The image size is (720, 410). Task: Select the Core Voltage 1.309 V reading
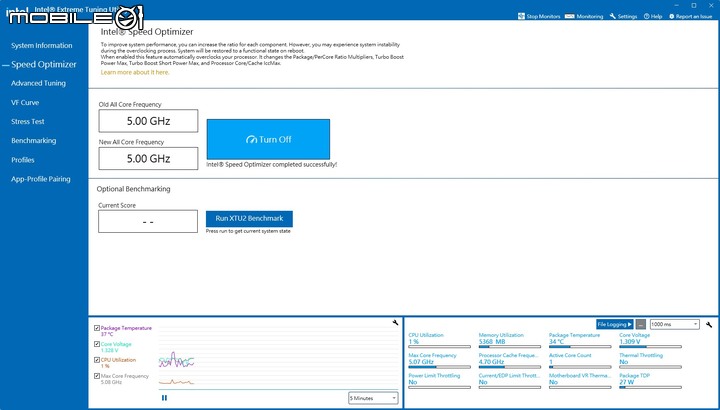click(x=630, y=342)
